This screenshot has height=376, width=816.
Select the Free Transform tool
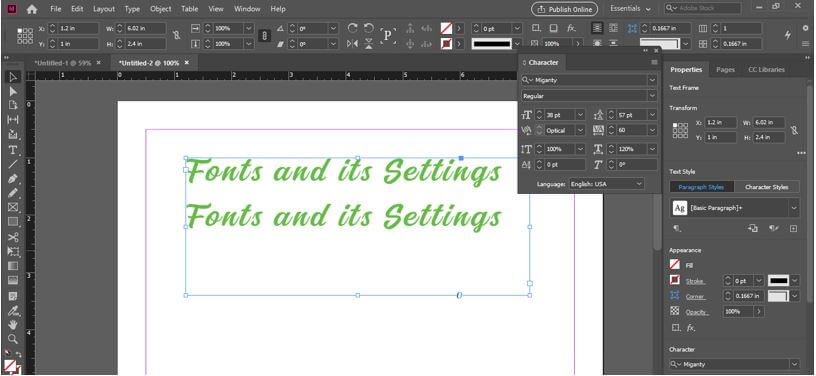(x=13, y=252)
